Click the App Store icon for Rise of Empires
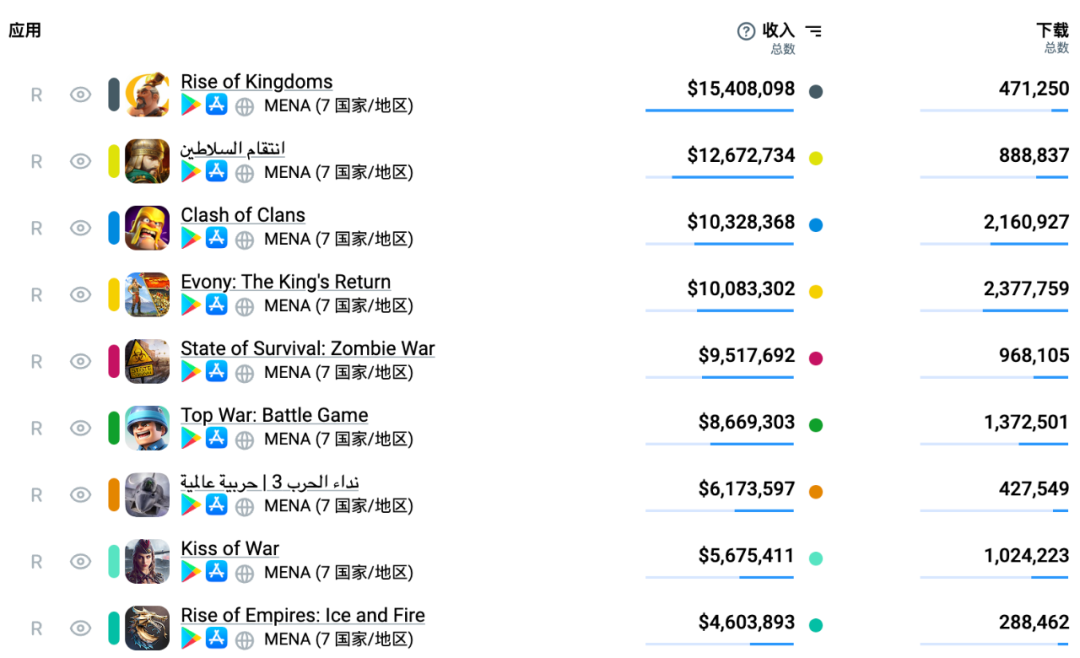This screenshot has height=658, width=1080. (x=217, y=639)
